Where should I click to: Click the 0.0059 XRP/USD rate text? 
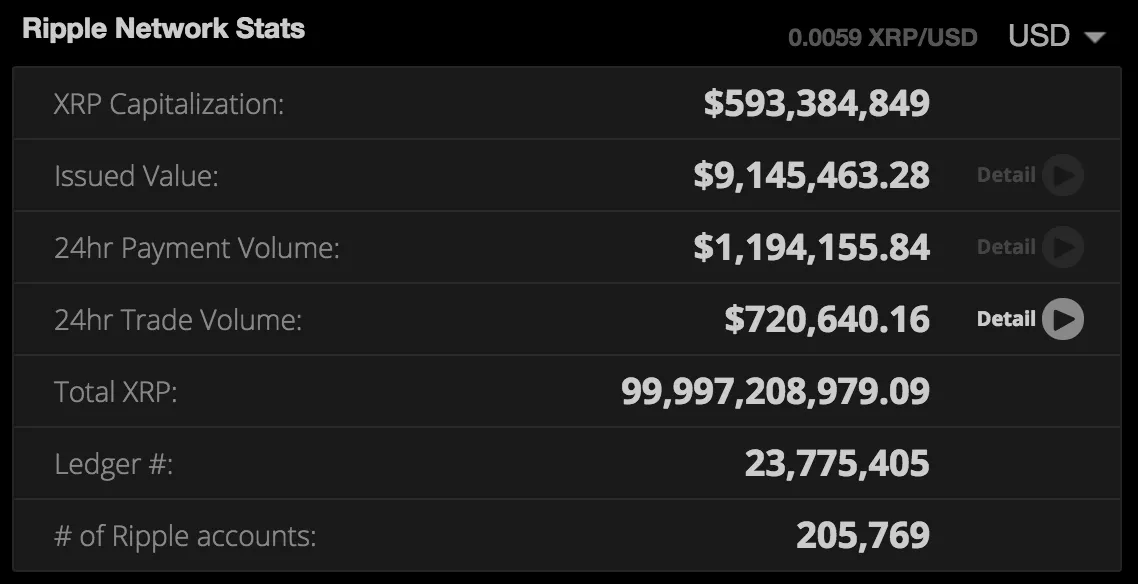pyautogui.click(x=883, y=37)
